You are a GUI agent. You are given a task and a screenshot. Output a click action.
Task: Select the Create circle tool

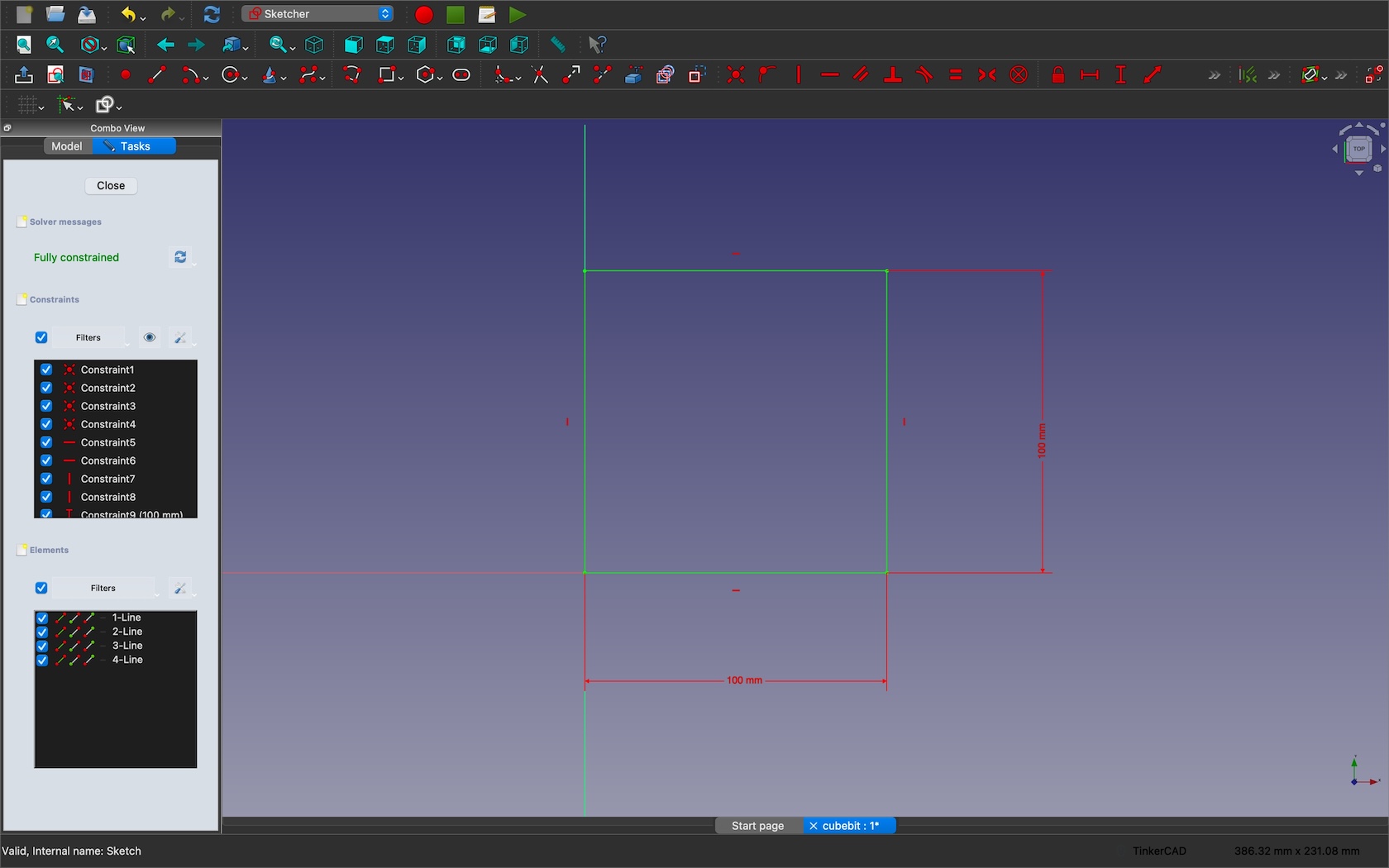click(x=231, y=75)
